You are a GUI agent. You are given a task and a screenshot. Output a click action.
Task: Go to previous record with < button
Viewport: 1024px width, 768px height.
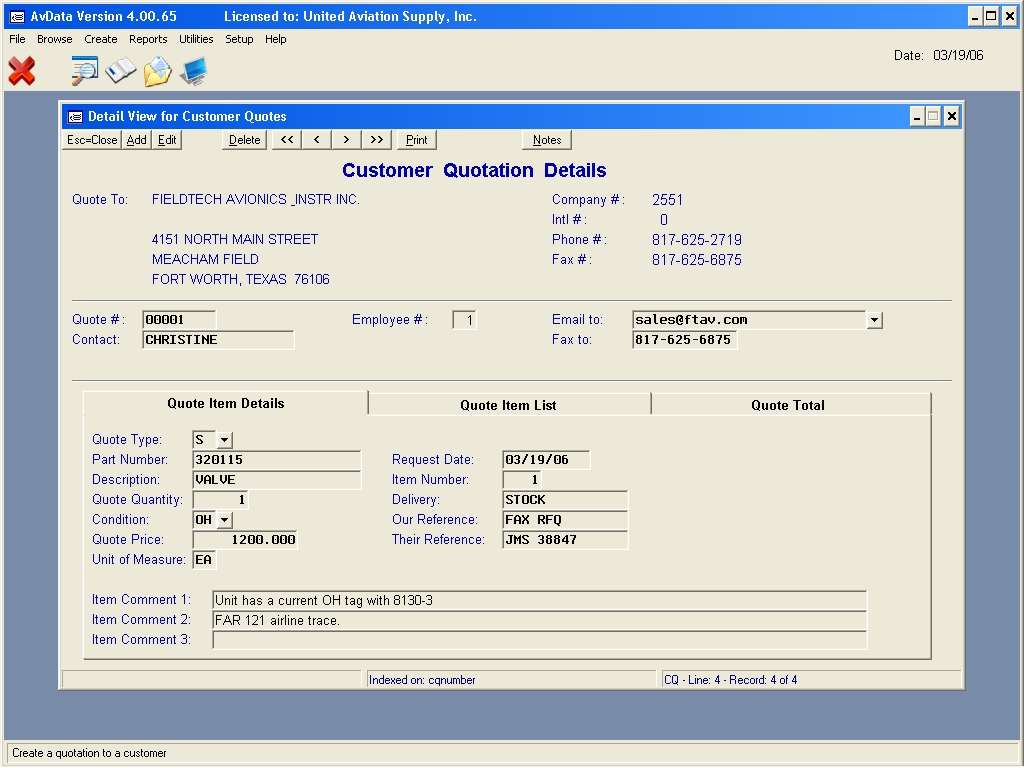pos(316,140)
